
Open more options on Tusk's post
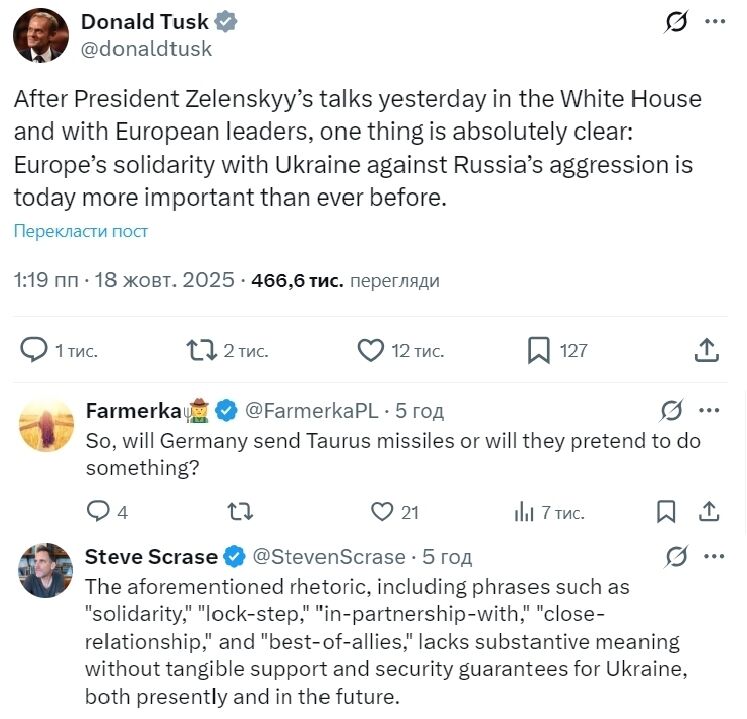click(716, 21)
